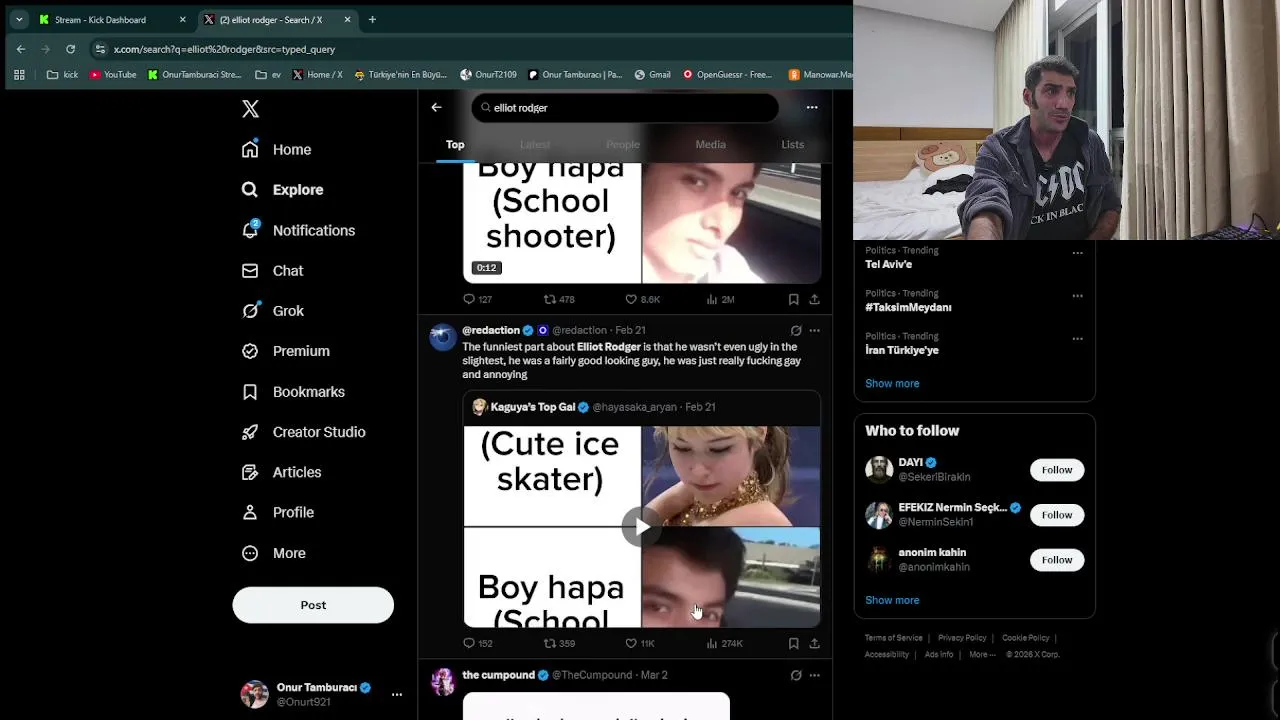Open search options three-dot menu
The image size is (1280, 720).
[812, 107]
